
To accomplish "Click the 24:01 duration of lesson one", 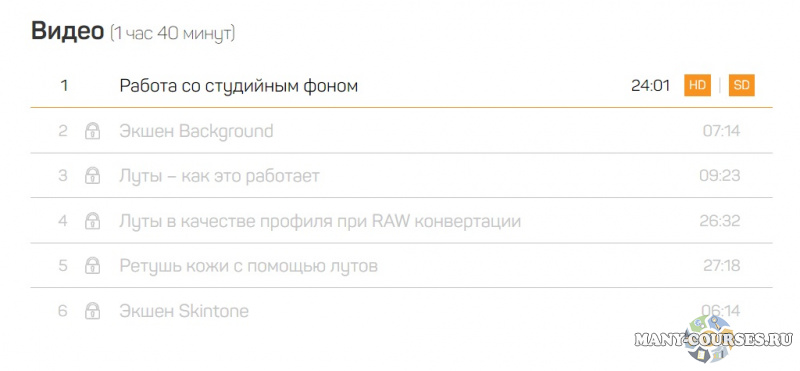I will 651,86.
